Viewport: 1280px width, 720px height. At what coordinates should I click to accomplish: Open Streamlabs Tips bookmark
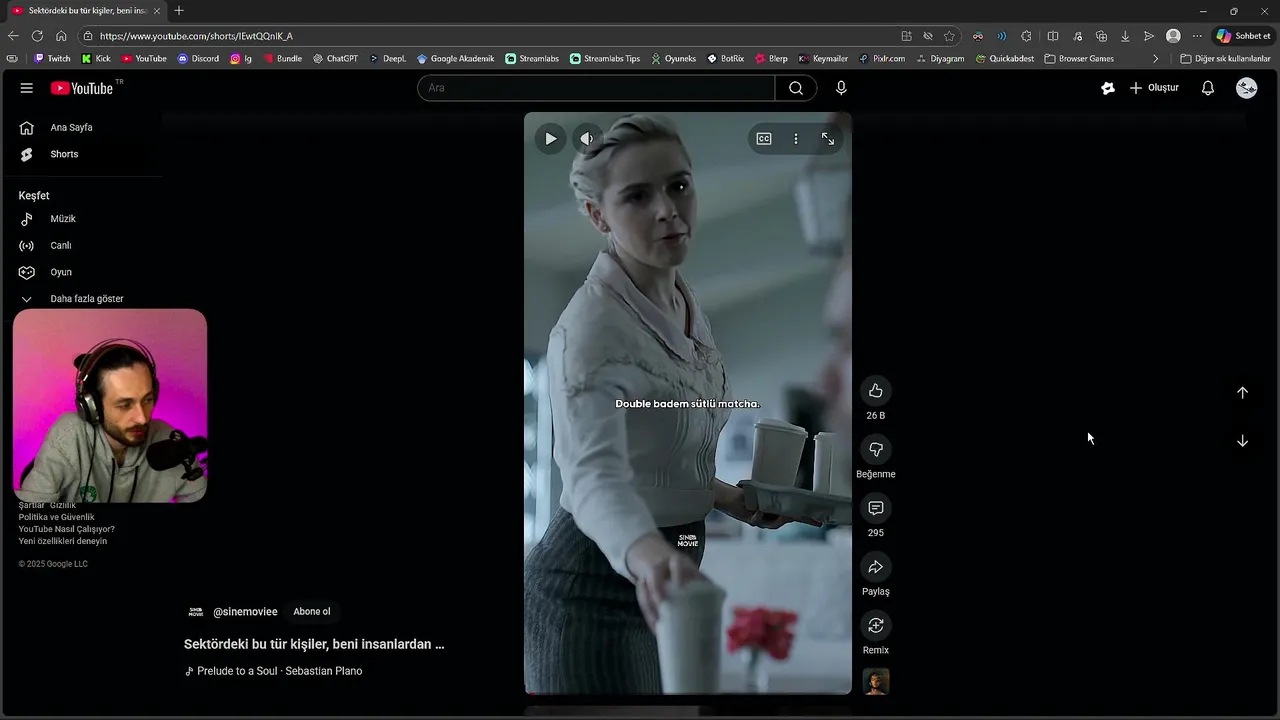click(x=605, y=59)
